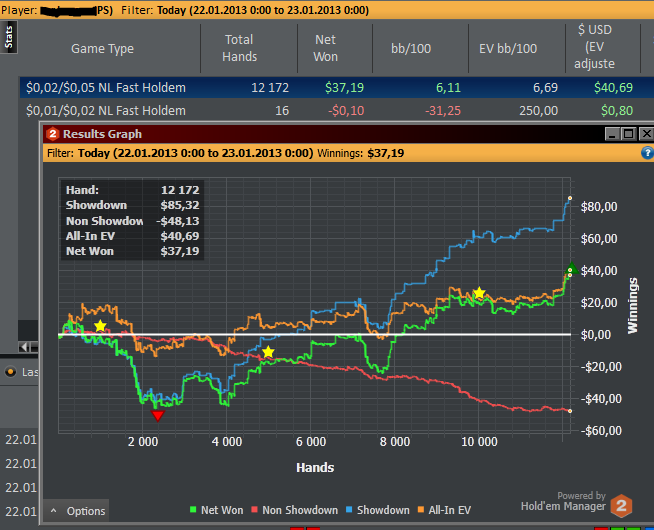This screenshot has width=654, height=530.
Task: Click the green peak triangle marker at graph end
Action: click(571, 269)
